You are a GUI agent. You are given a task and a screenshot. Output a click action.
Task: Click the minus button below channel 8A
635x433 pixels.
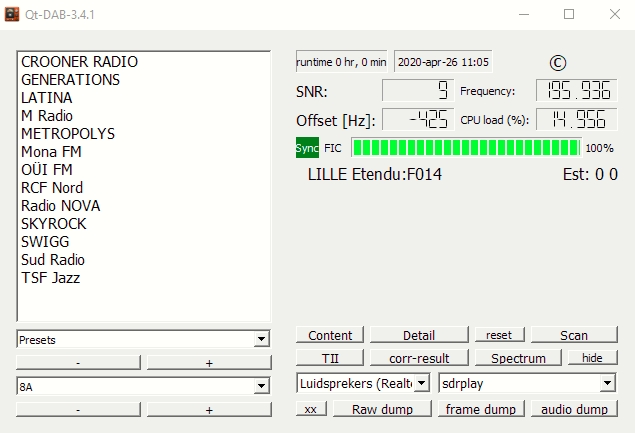pos(78,410)
